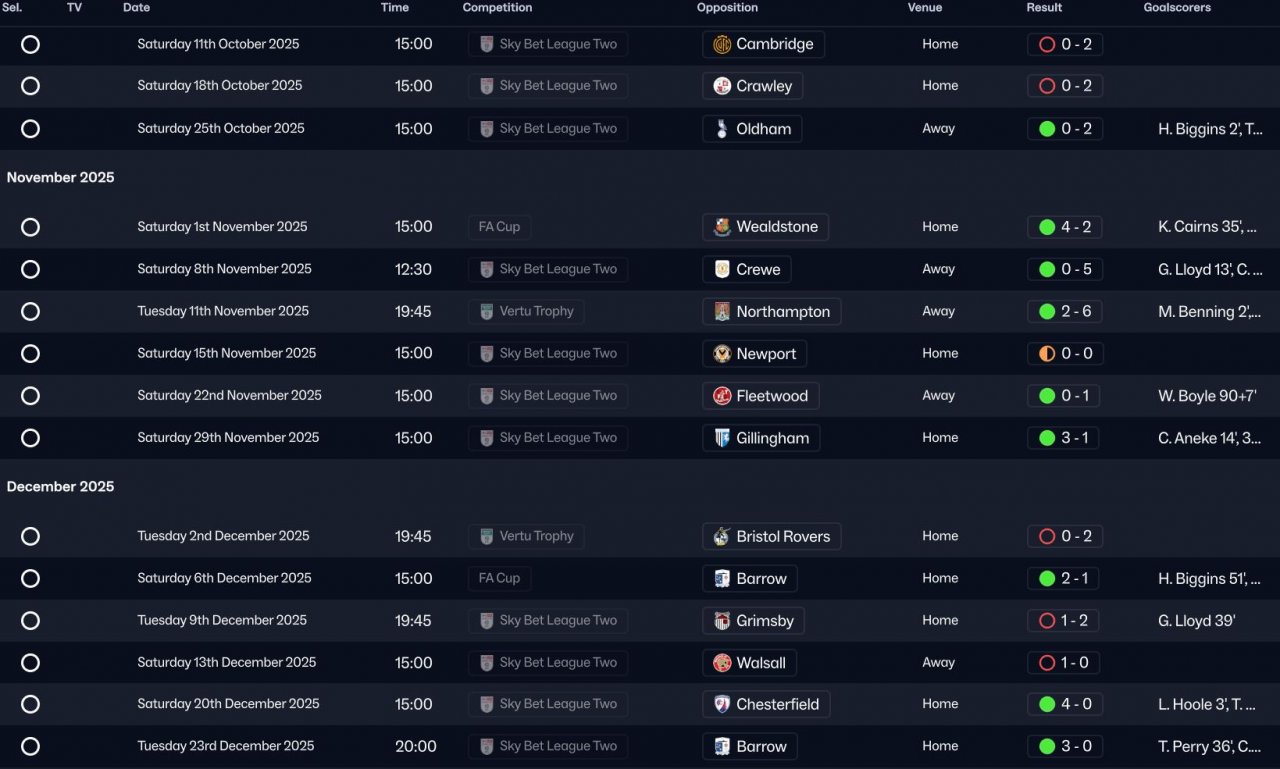Open the 4 - 2 Wealdstone result

click(1075, 227)
